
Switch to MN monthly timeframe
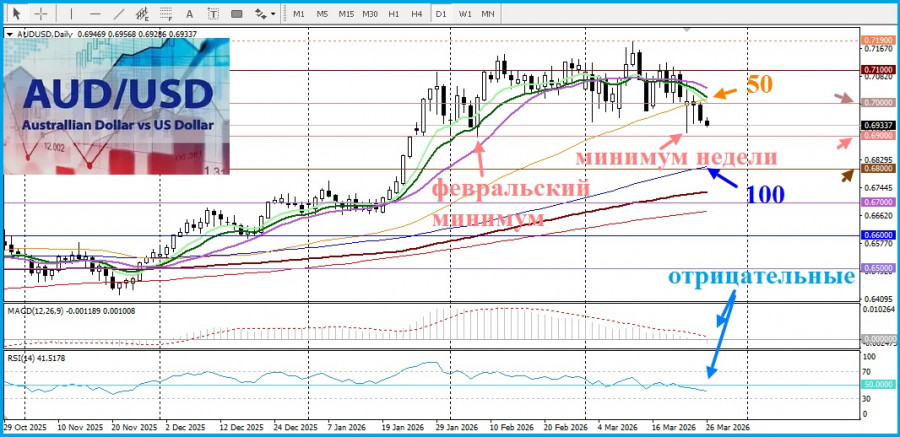(x=488, y=13)
